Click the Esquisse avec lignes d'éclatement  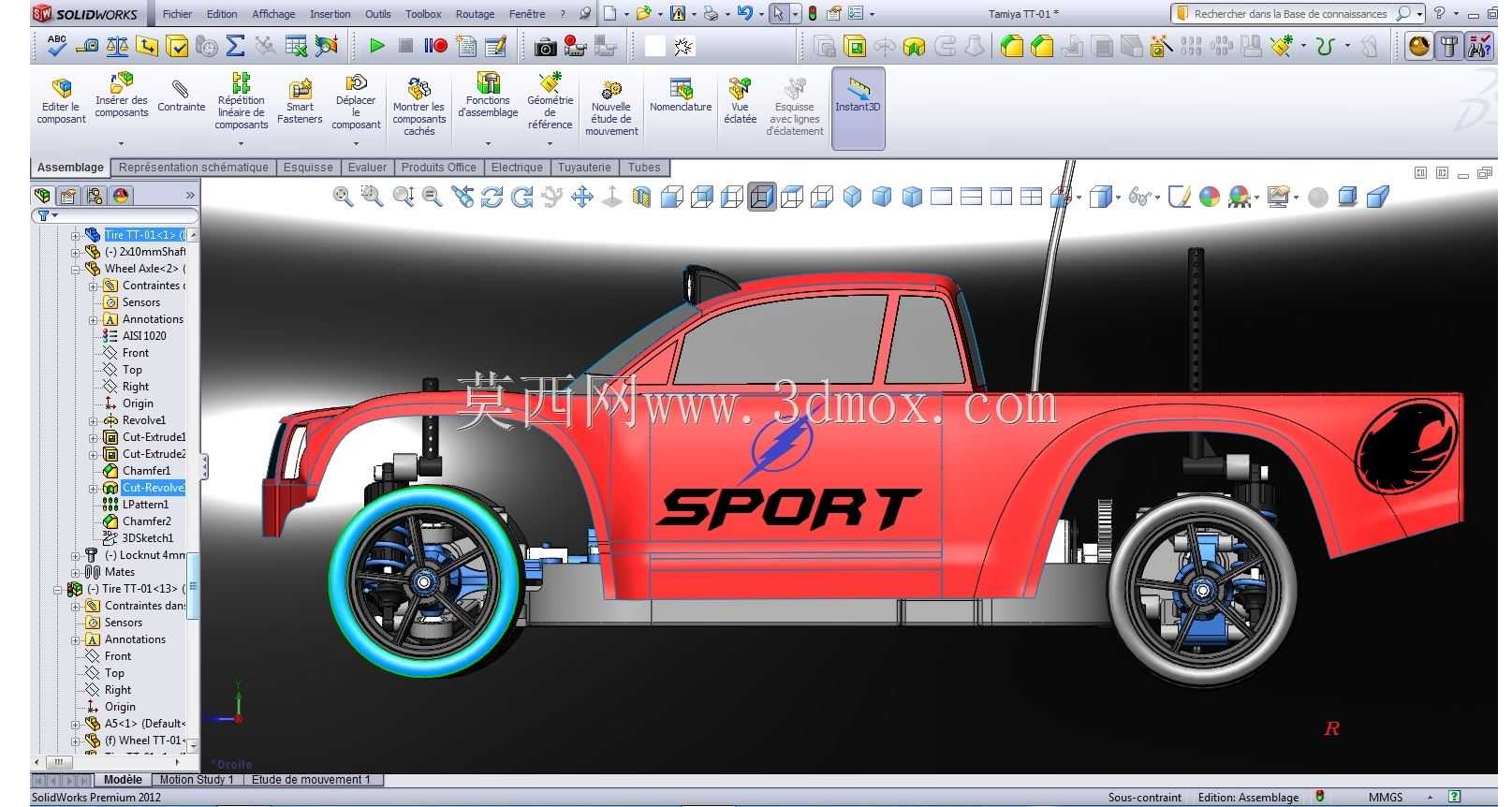tap(795, 107)
